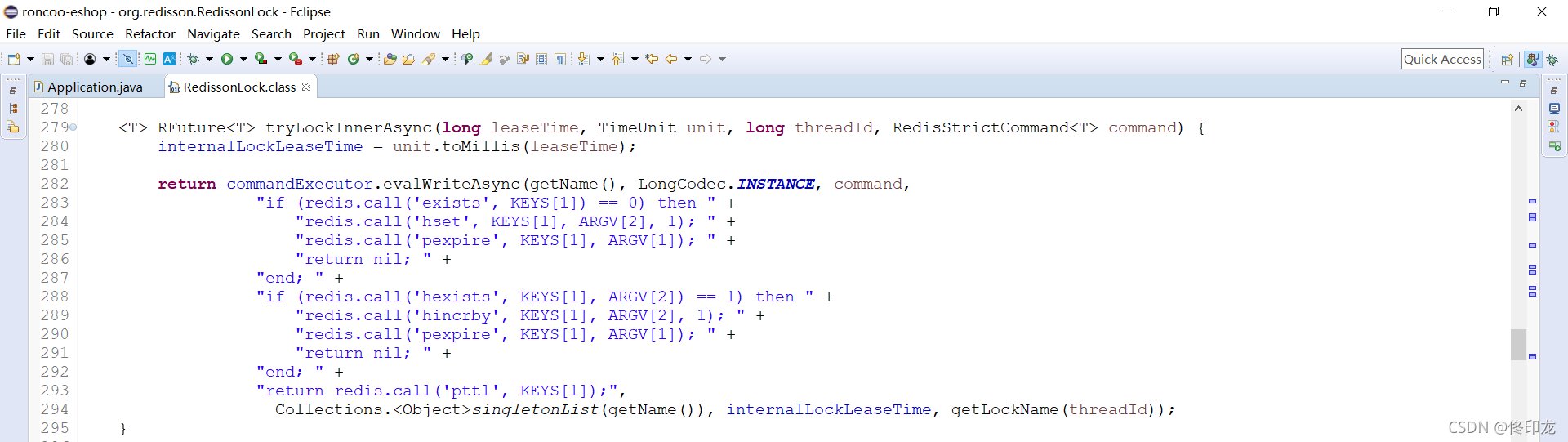Close the RedissonLock.class tab

[306, 87]
